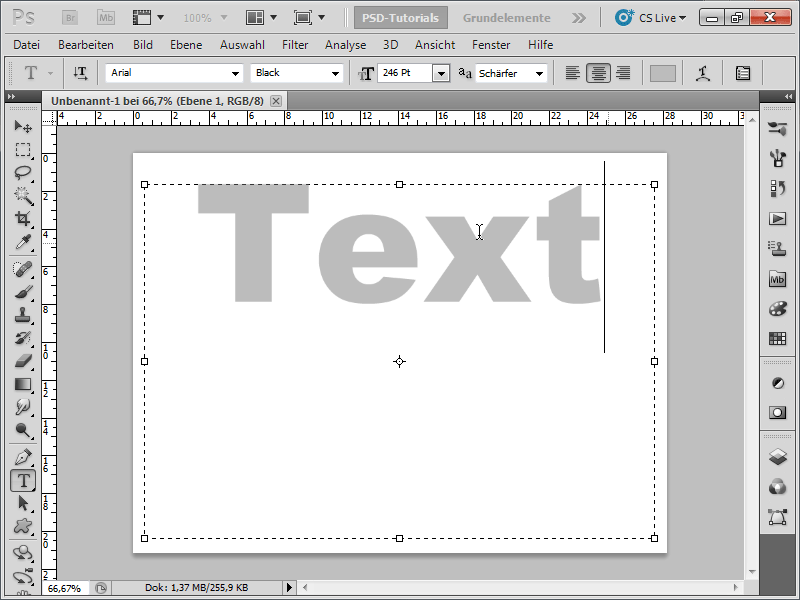Select the Gradient tool
This screenshot has width=800, height=600.
(23, 384)
